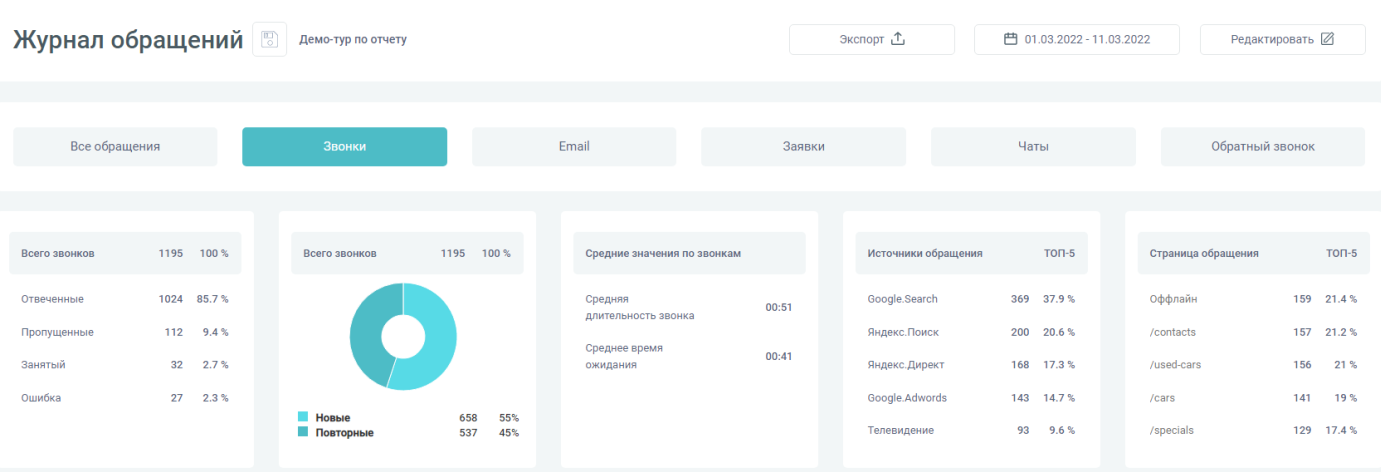Screen dimensions: 1381x472
Task: Click the Google.Search value 369
Action: [x=1020, y=299]
